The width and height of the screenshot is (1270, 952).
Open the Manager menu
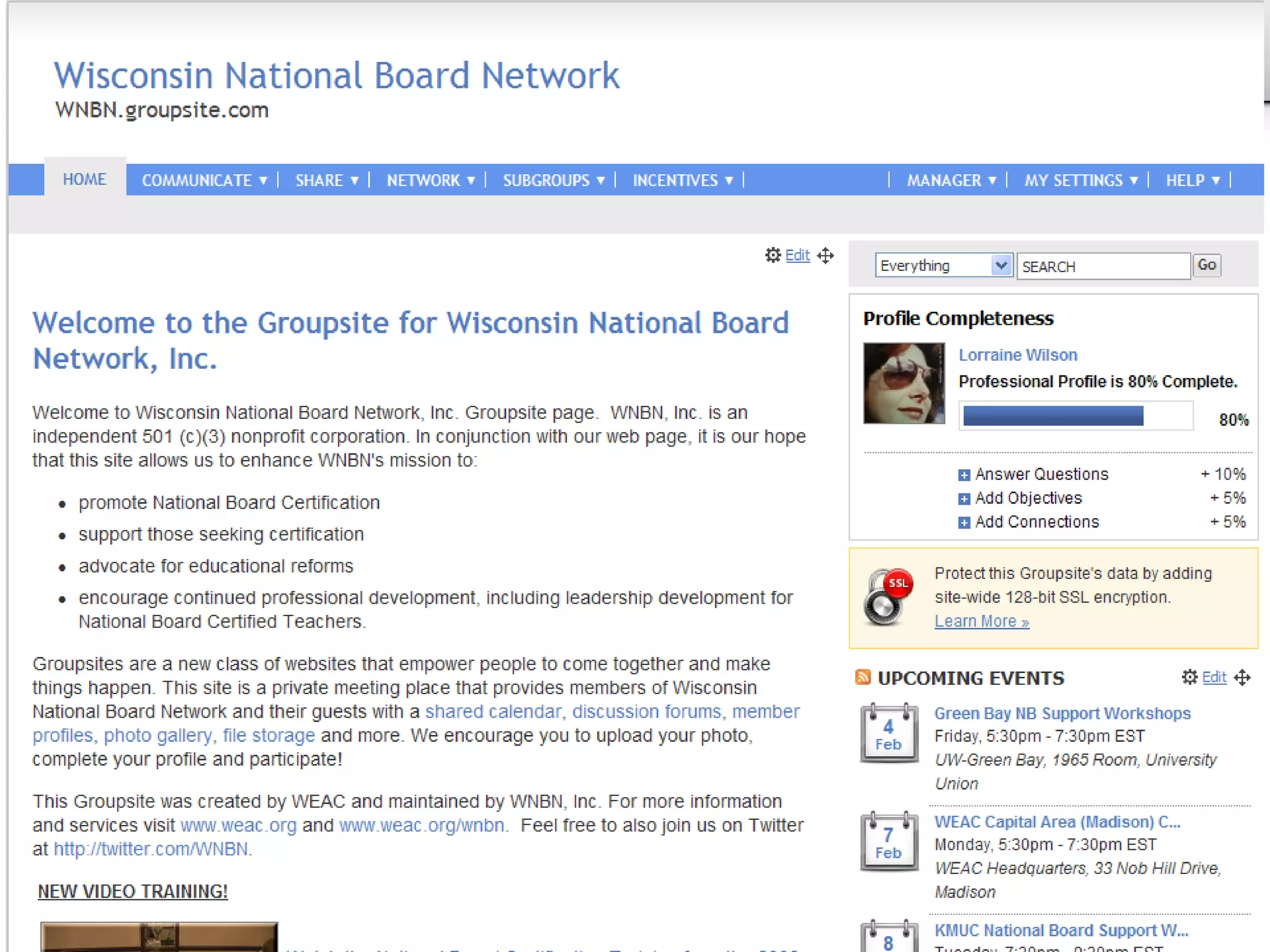click(951, 180)
